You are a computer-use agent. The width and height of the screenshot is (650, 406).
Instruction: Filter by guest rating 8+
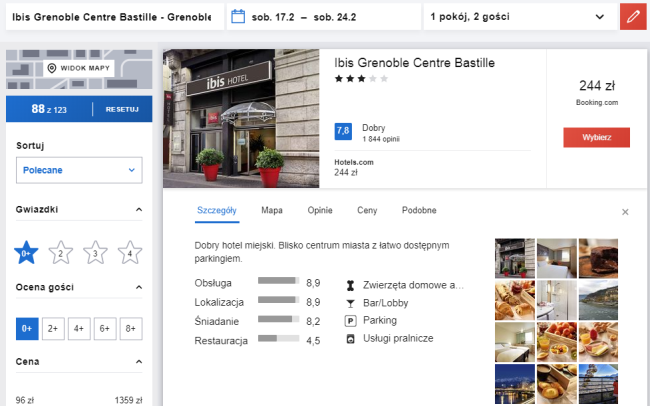coord(130,328)
